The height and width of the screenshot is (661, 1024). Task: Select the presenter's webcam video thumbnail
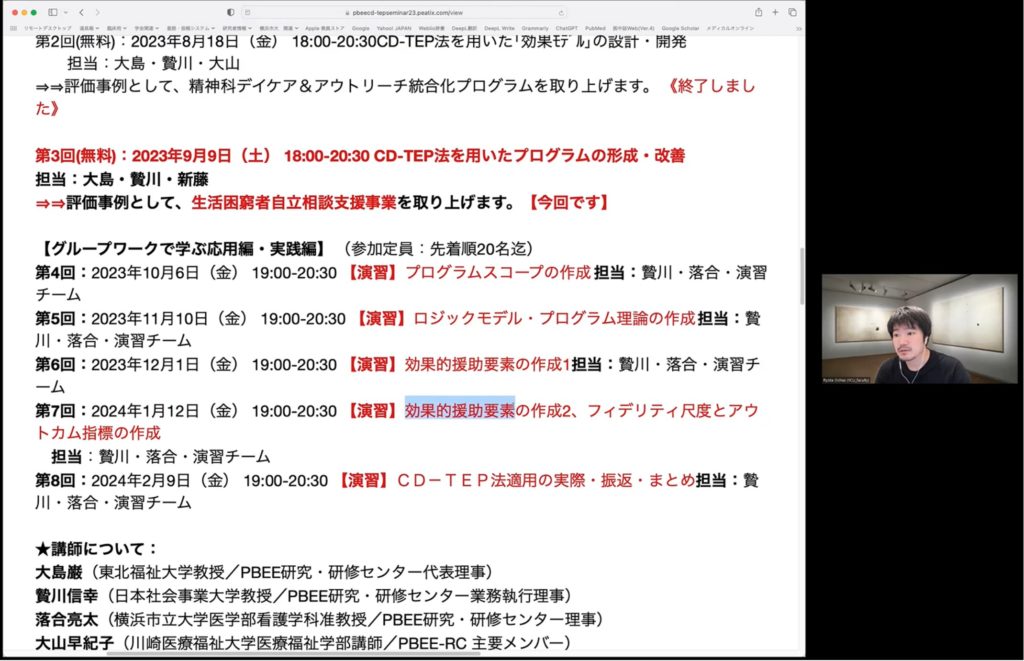tap(919, 329)
